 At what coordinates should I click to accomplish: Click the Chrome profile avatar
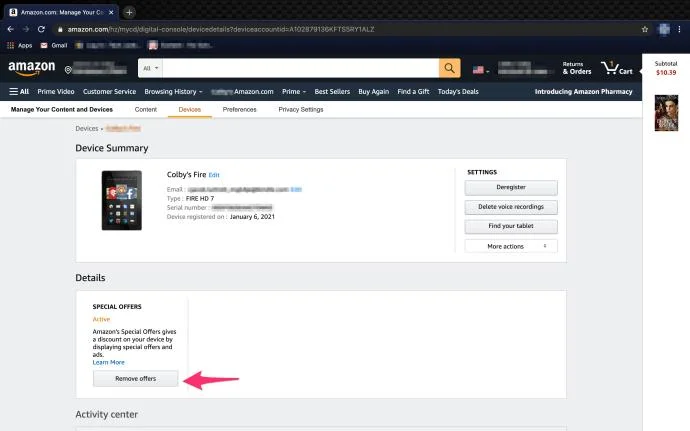(x=664, y=29)
